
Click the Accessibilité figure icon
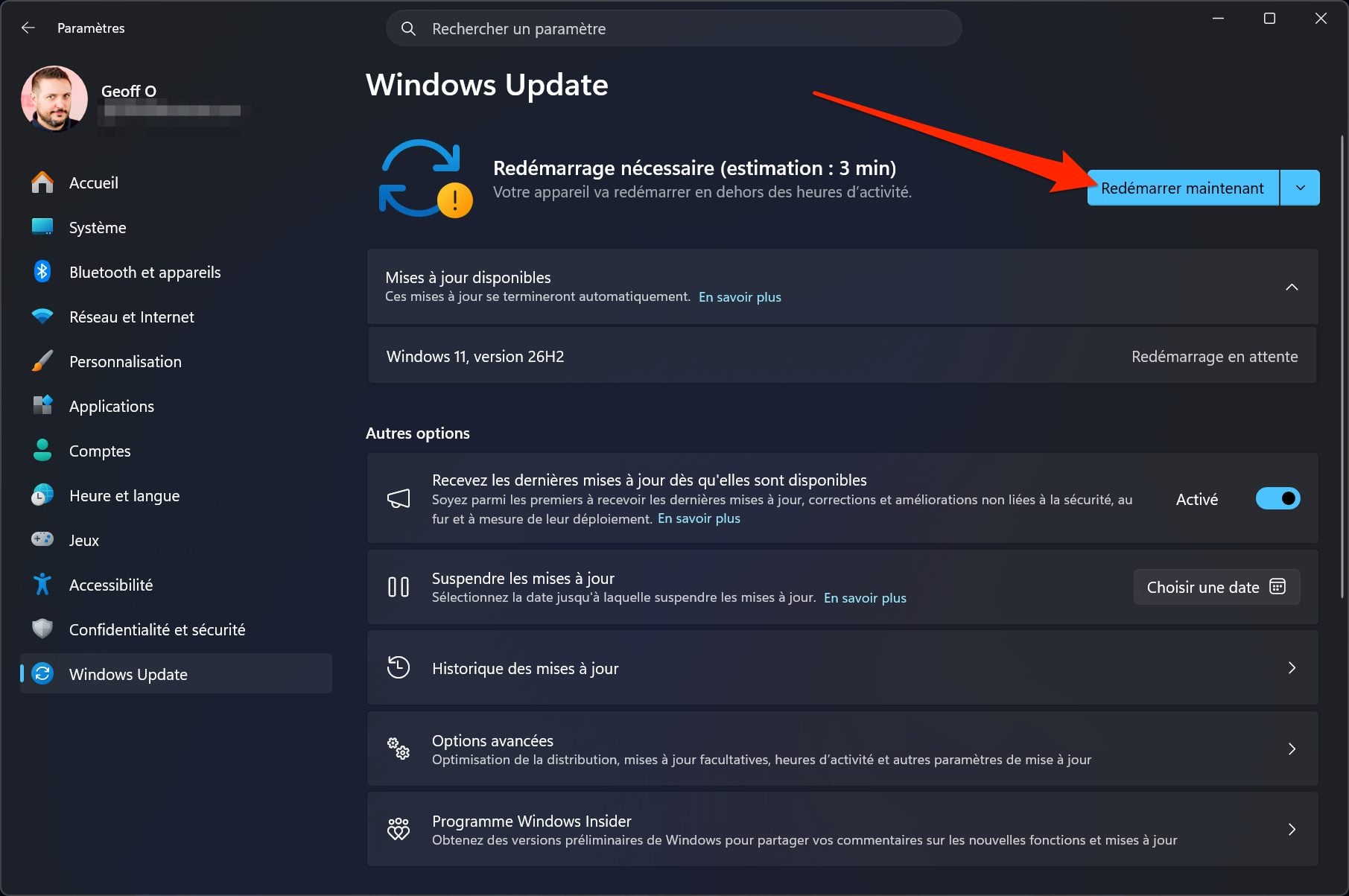coord(42,585)
